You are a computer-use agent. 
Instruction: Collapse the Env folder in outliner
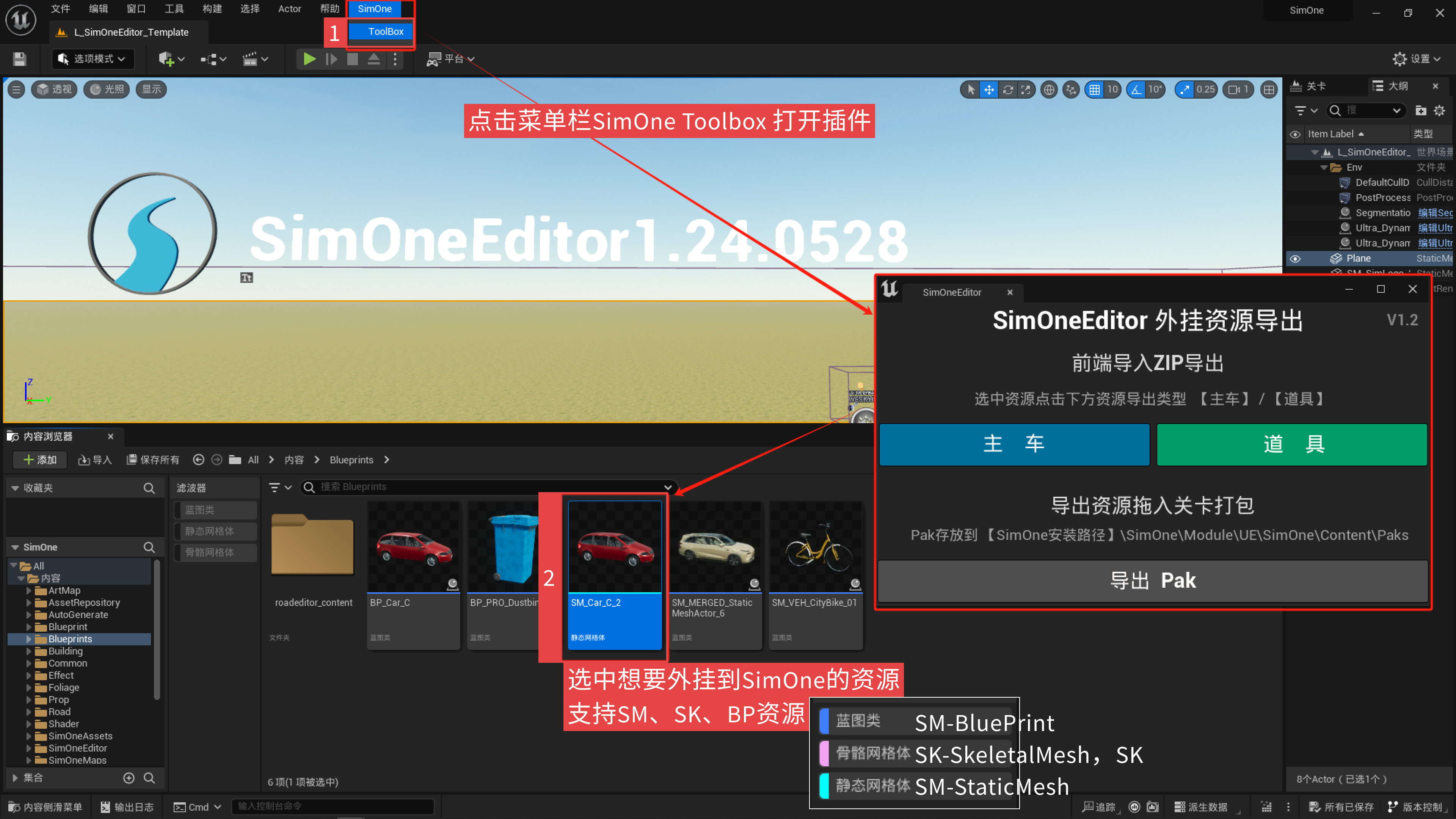[x=1323, y=167]
